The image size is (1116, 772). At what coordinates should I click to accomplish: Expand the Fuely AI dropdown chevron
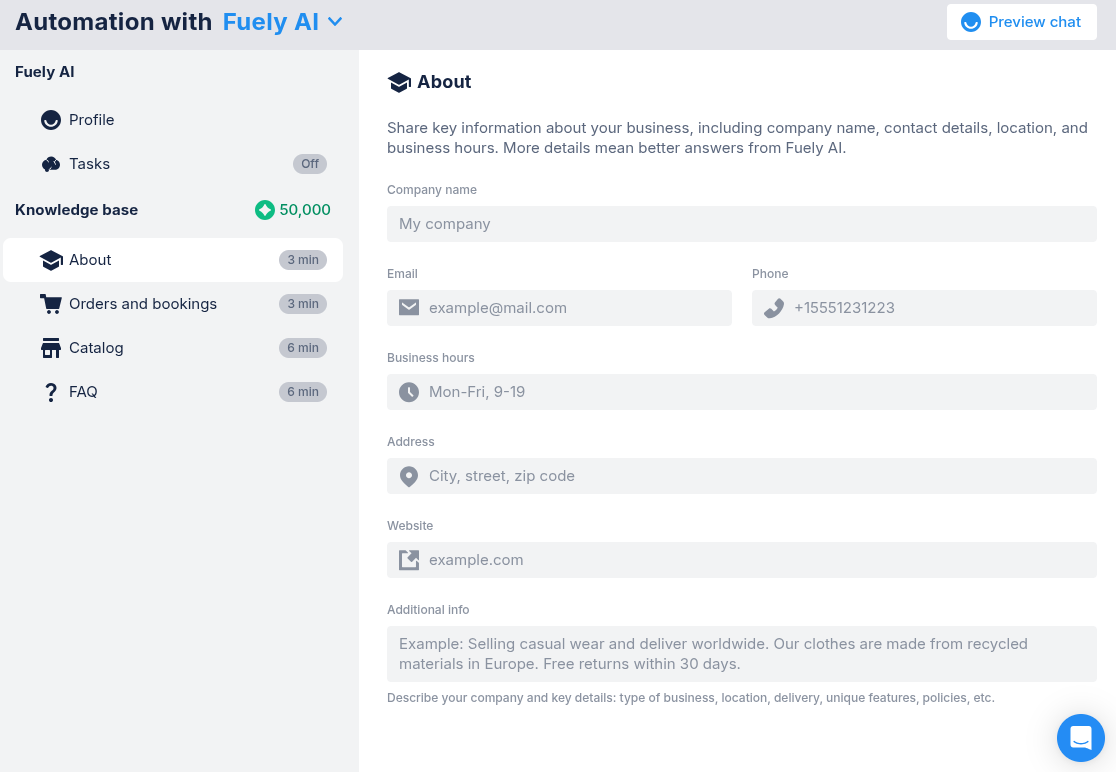pyautogui.click(x=335, y=22)
